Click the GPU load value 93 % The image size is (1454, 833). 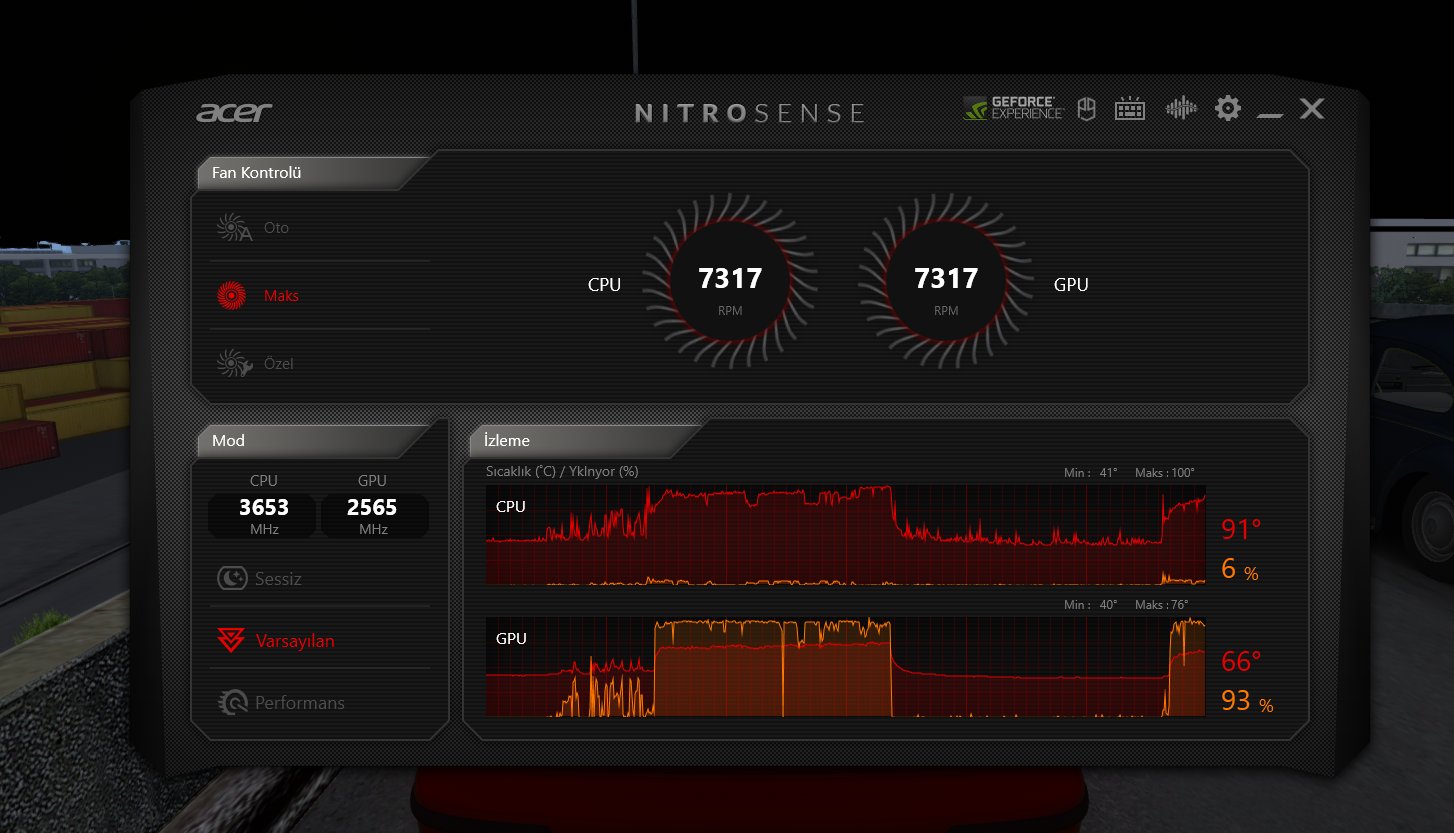(1247, 701)
